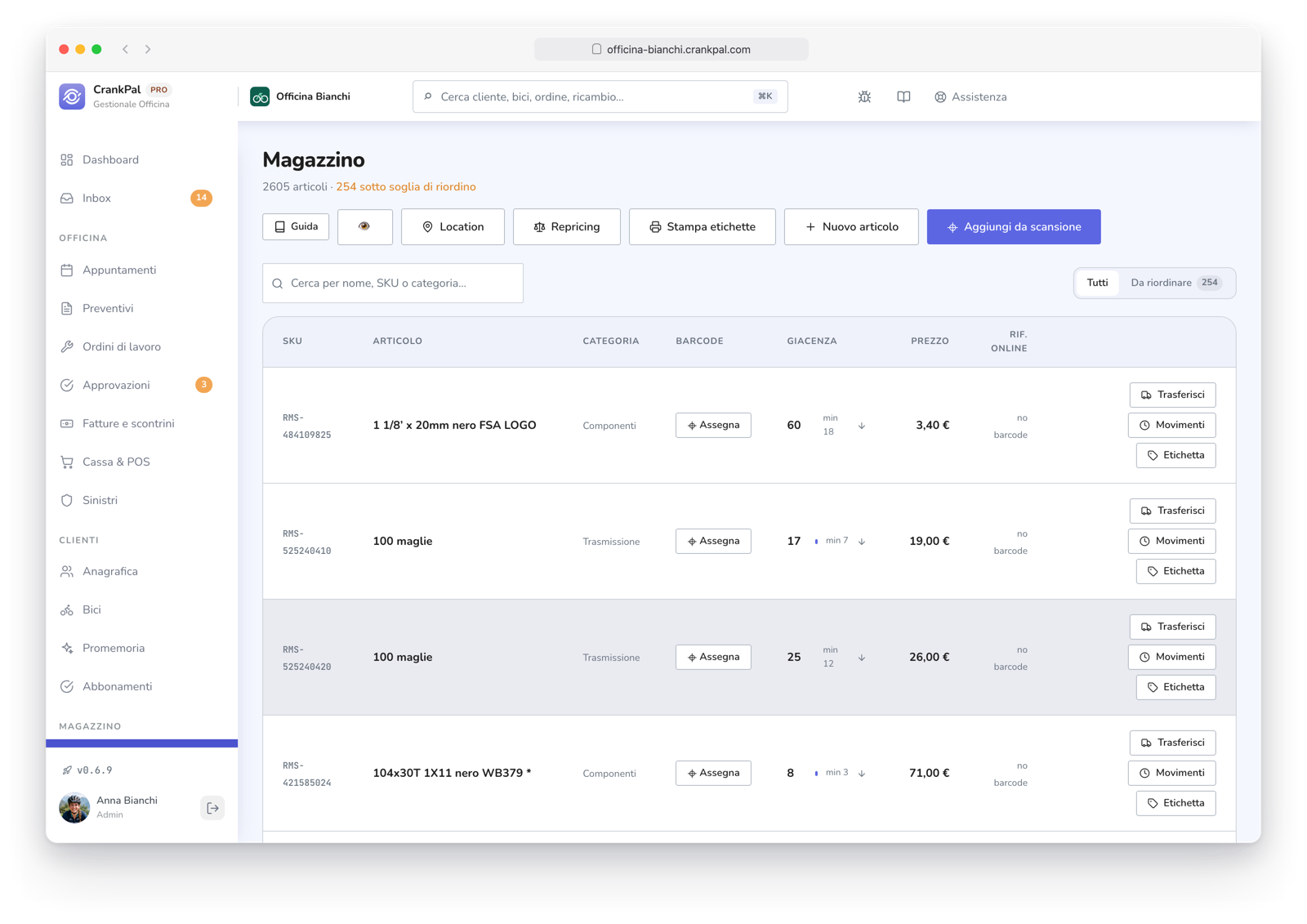
Task: Click Promemoria sparkle icon
Action: (x=67, y=648)
